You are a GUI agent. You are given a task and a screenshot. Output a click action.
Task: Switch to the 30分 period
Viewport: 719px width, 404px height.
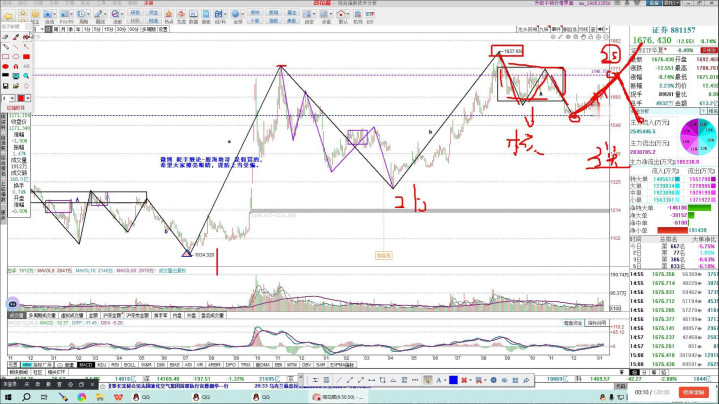[121, 29]
